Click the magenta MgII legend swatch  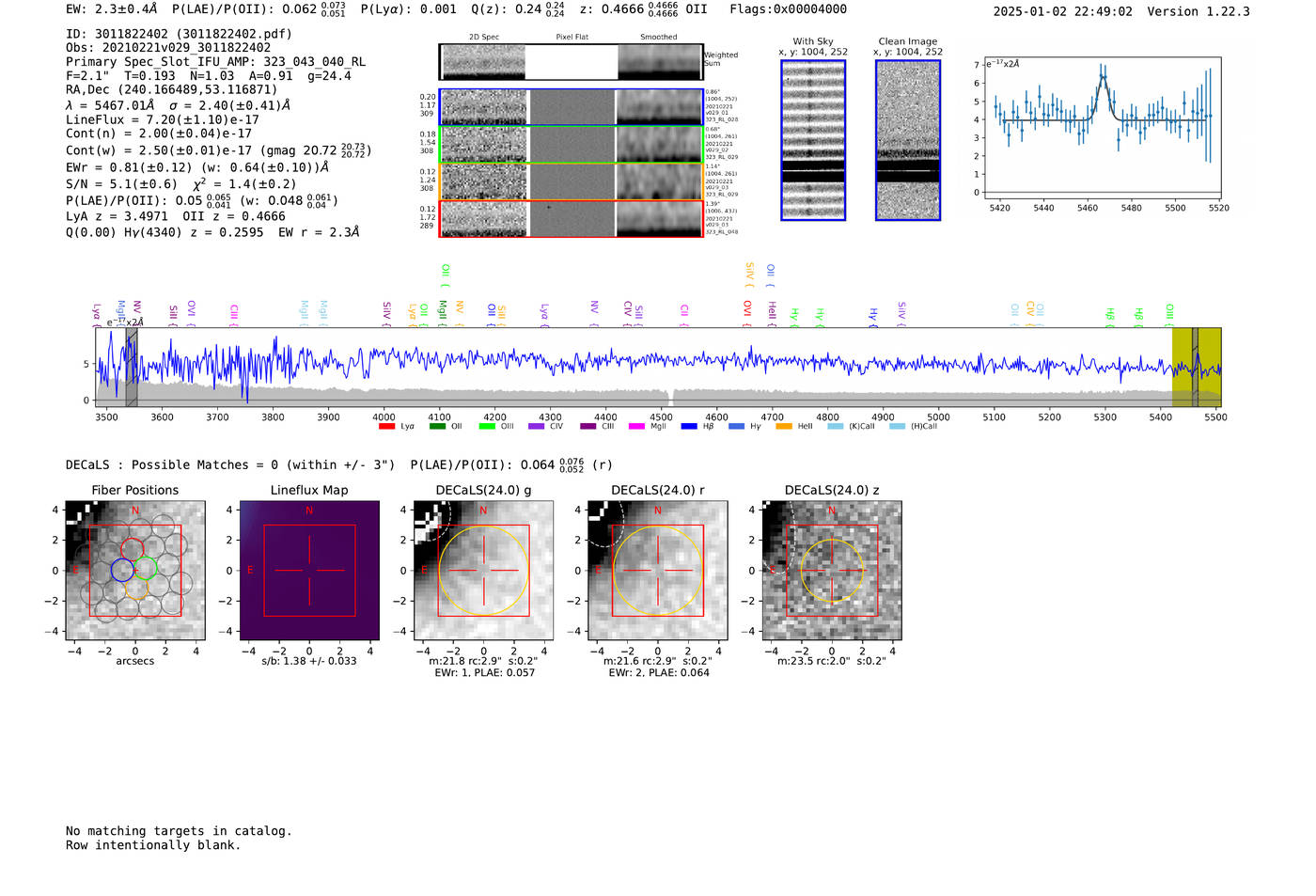click(636, 427)
